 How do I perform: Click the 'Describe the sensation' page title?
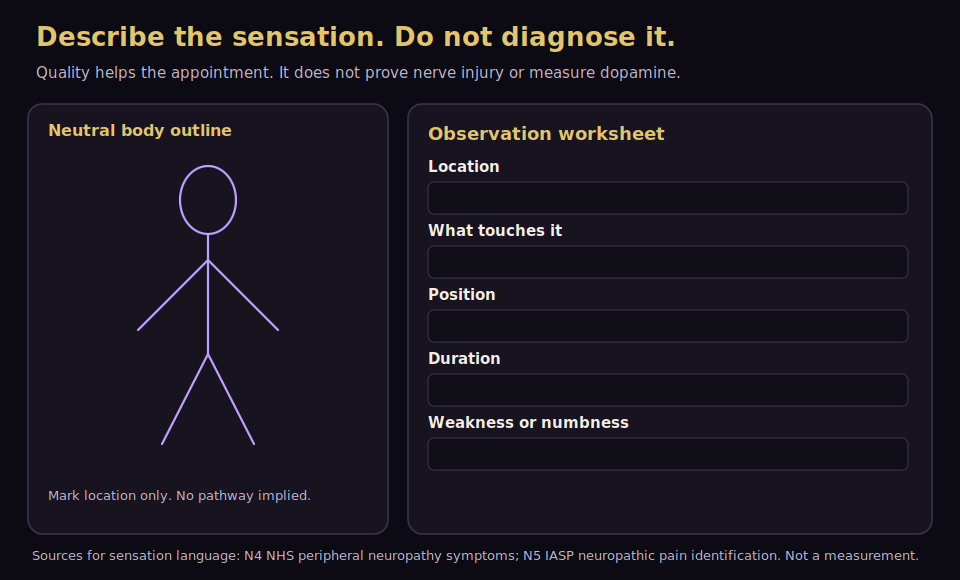[356, 37]
